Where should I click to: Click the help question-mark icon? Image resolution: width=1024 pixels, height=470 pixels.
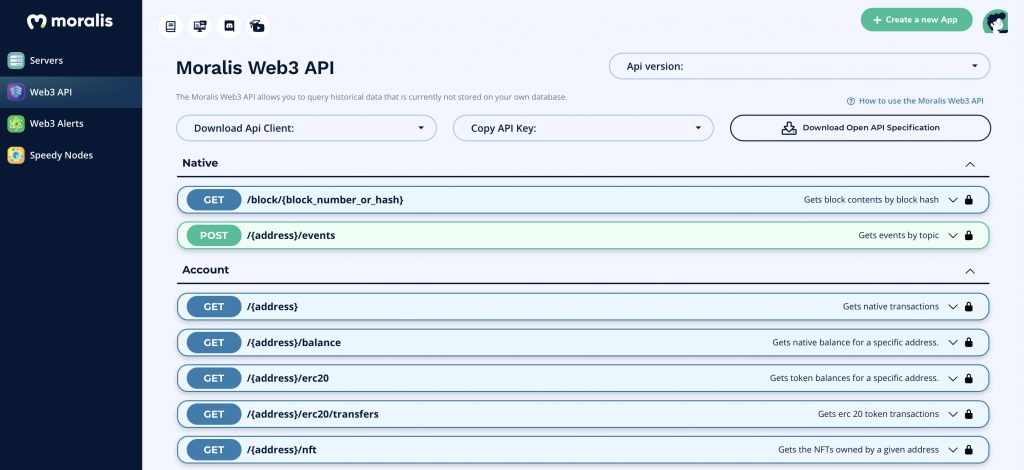[851, 101]
